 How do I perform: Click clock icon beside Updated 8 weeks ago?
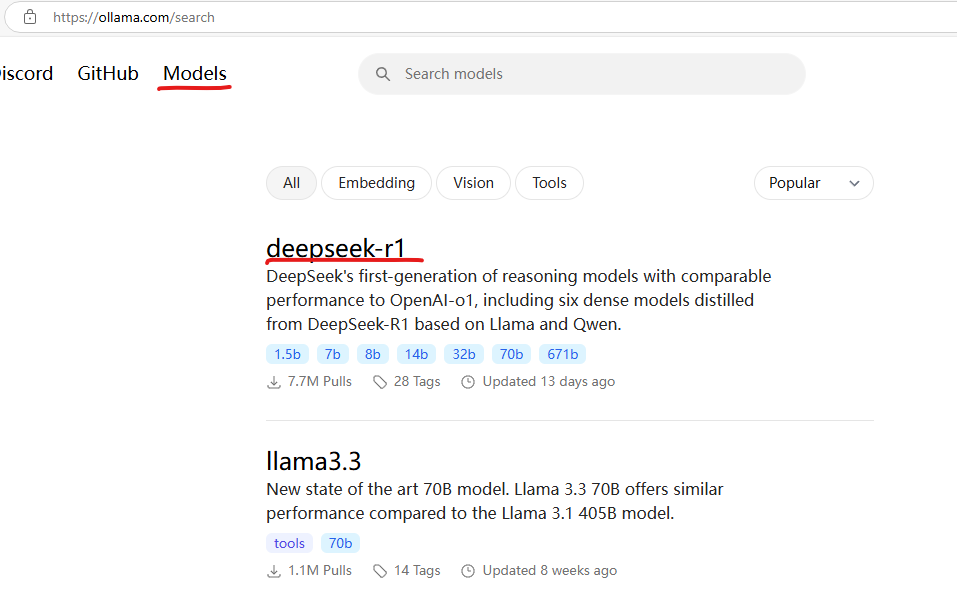coord(468,571)
